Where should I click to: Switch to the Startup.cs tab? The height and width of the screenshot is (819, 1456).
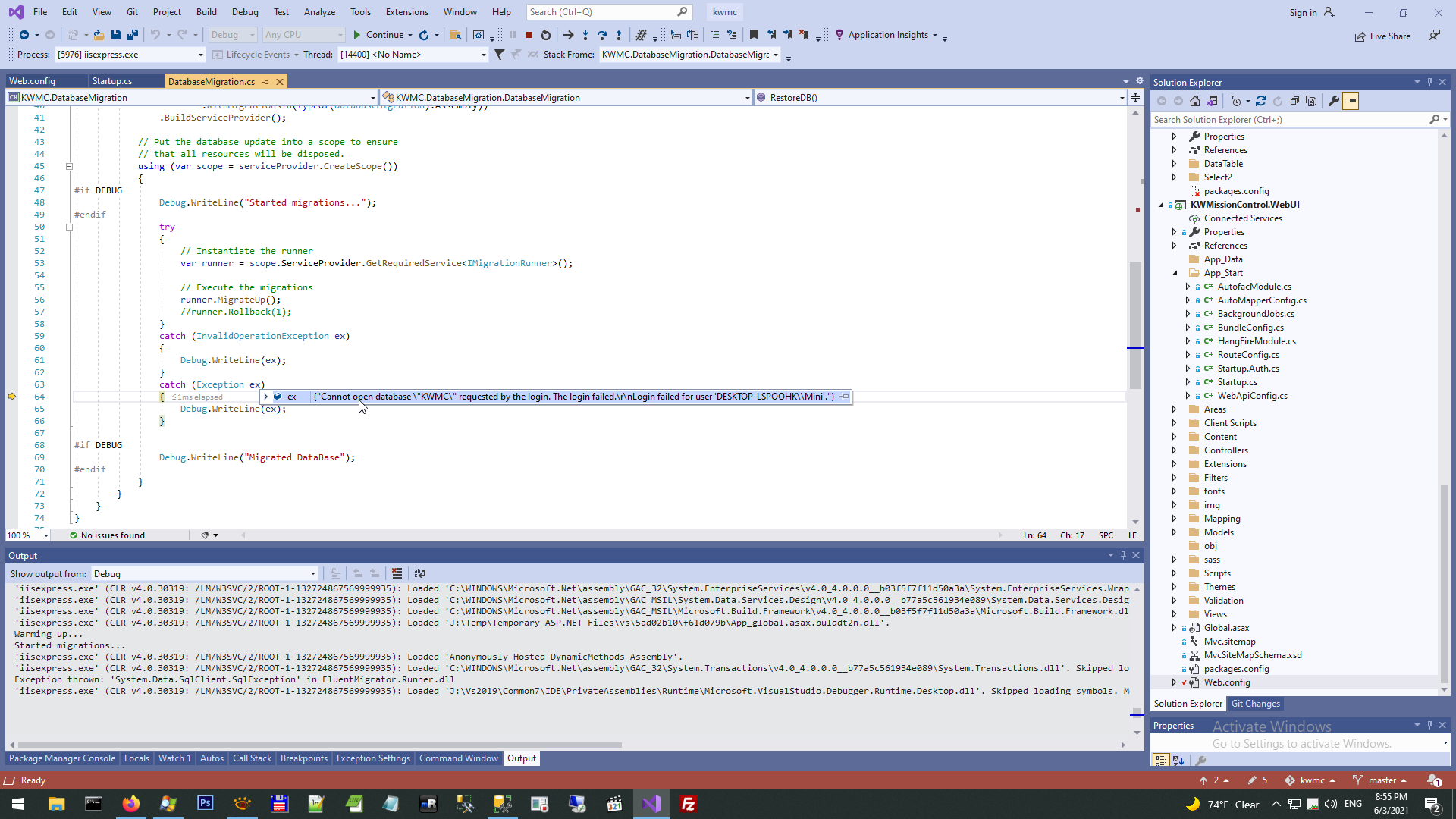[112, 81]
